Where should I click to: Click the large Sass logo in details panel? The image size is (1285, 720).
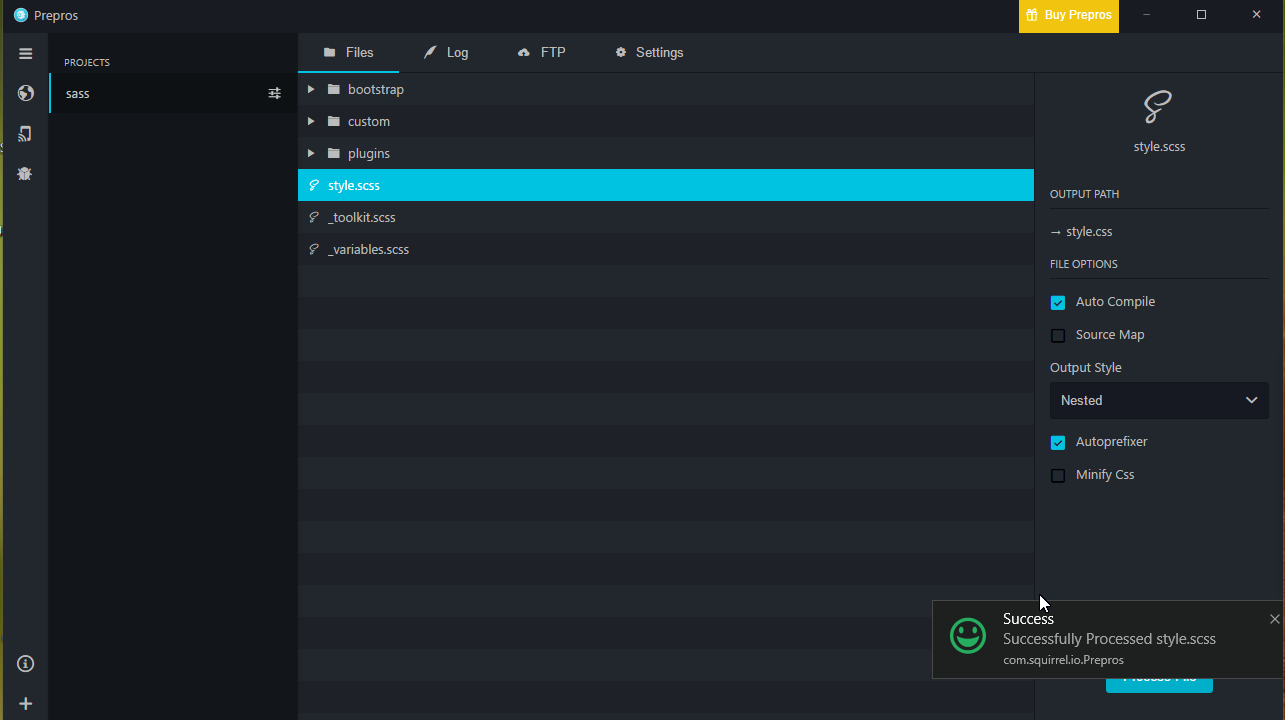(1158, 106)
